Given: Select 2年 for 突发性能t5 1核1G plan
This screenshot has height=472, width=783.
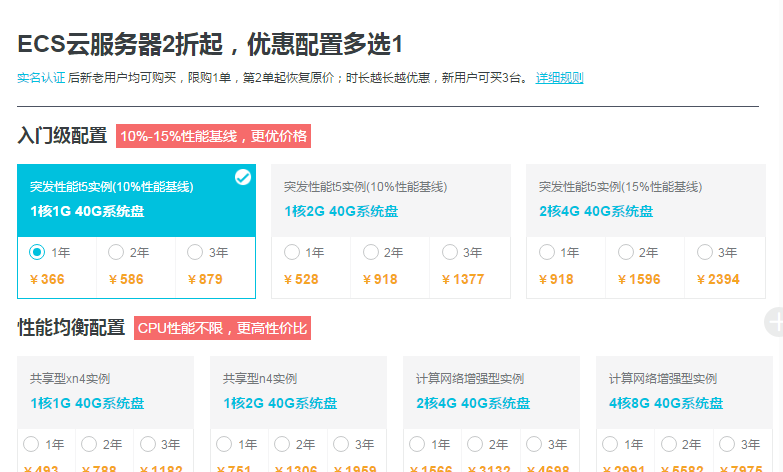Looking at the screenshot, I should (116, 252).
